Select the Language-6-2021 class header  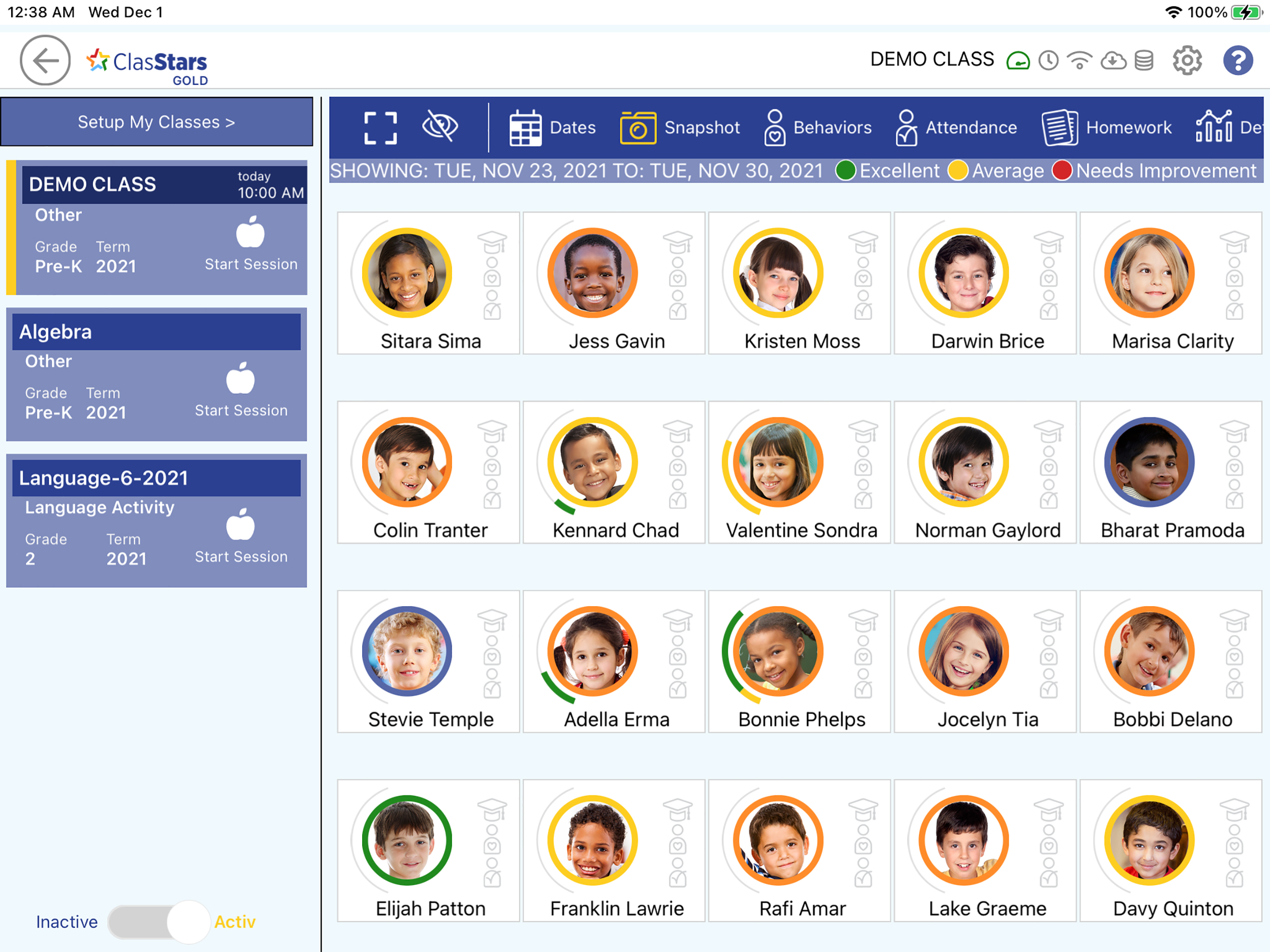point(156,478)
